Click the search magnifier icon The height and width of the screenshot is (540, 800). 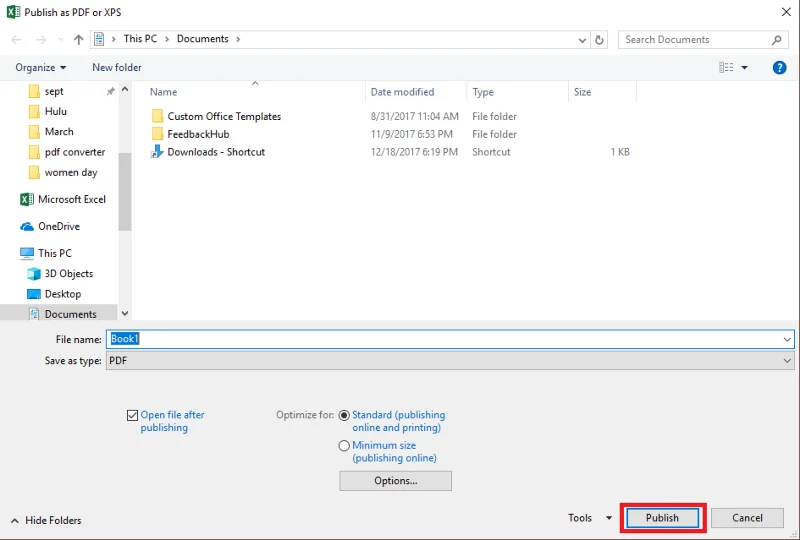(x=777, y=40)
